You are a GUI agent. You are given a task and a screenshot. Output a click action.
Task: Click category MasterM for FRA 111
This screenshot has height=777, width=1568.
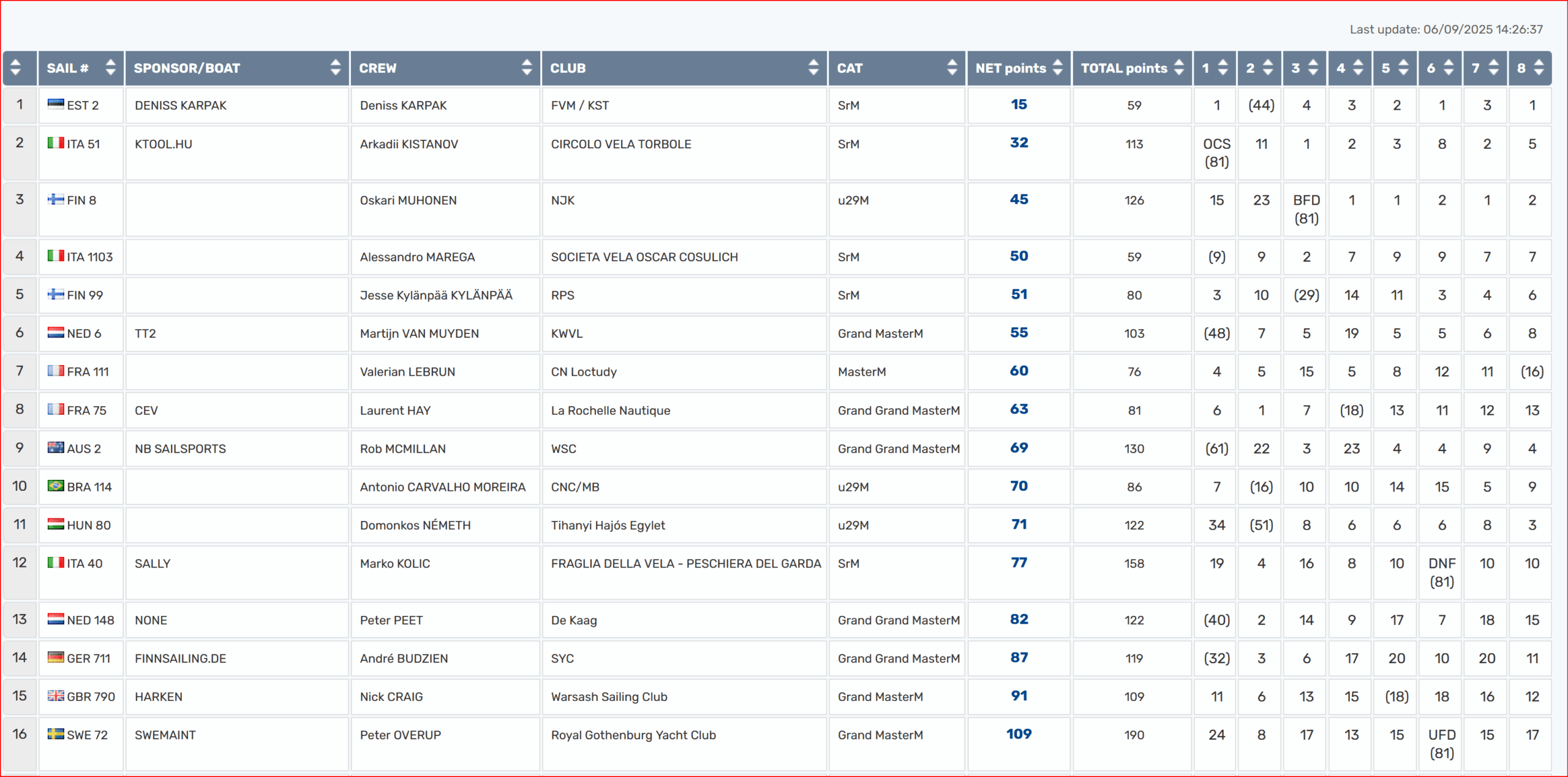[x=862, y=372]
